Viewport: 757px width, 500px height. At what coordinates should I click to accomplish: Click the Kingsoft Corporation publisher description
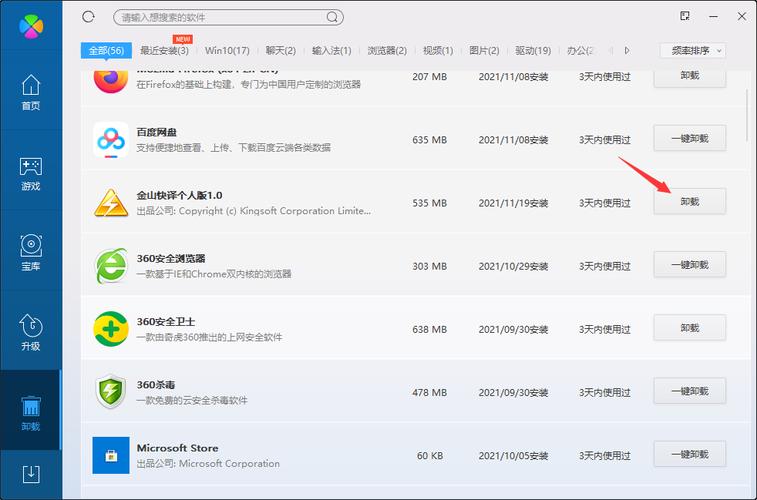click(253, 211)
